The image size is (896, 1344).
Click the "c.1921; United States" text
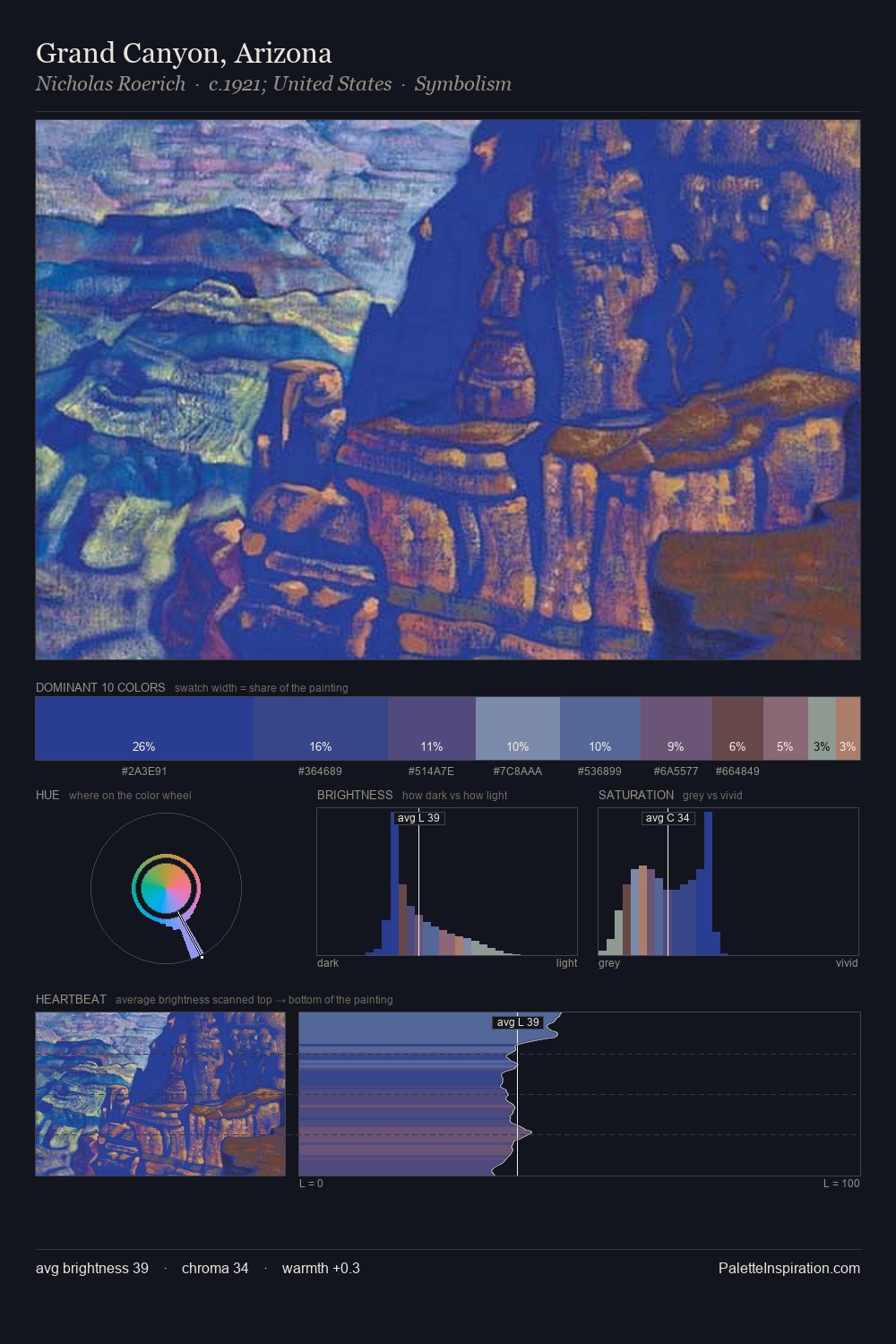pyautogui.click(x=300, y=83)
